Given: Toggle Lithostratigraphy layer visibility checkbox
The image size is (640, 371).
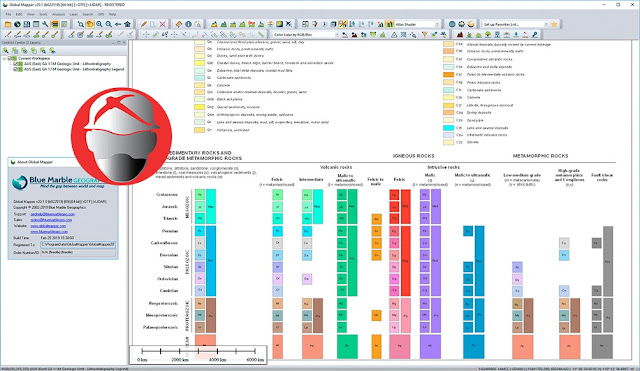Looking at the screenshot, I should 16,64.
